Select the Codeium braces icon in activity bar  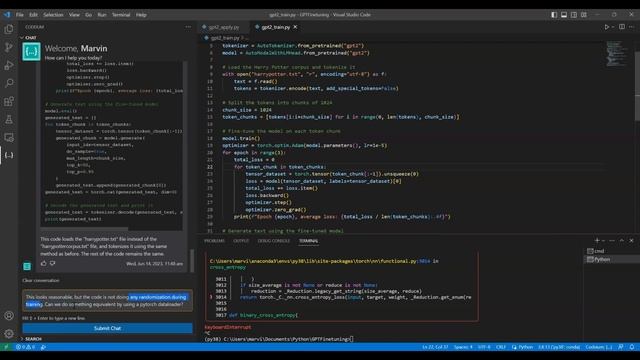9,155
